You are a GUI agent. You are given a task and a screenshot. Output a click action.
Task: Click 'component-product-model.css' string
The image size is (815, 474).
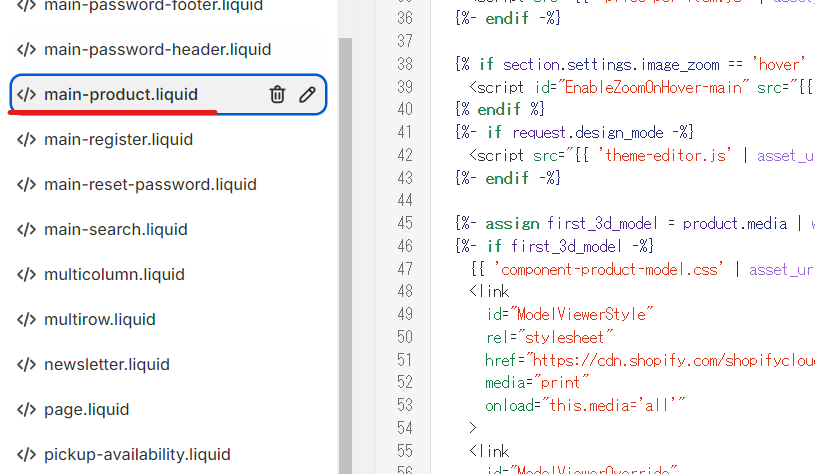tap(608, 269)
